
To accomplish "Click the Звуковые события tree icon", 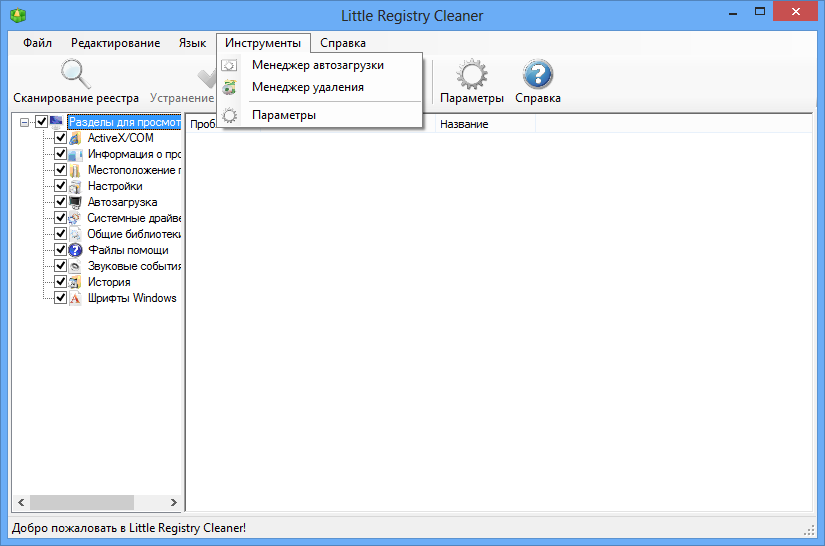I will pyautogui.click(x=75, y=266).
